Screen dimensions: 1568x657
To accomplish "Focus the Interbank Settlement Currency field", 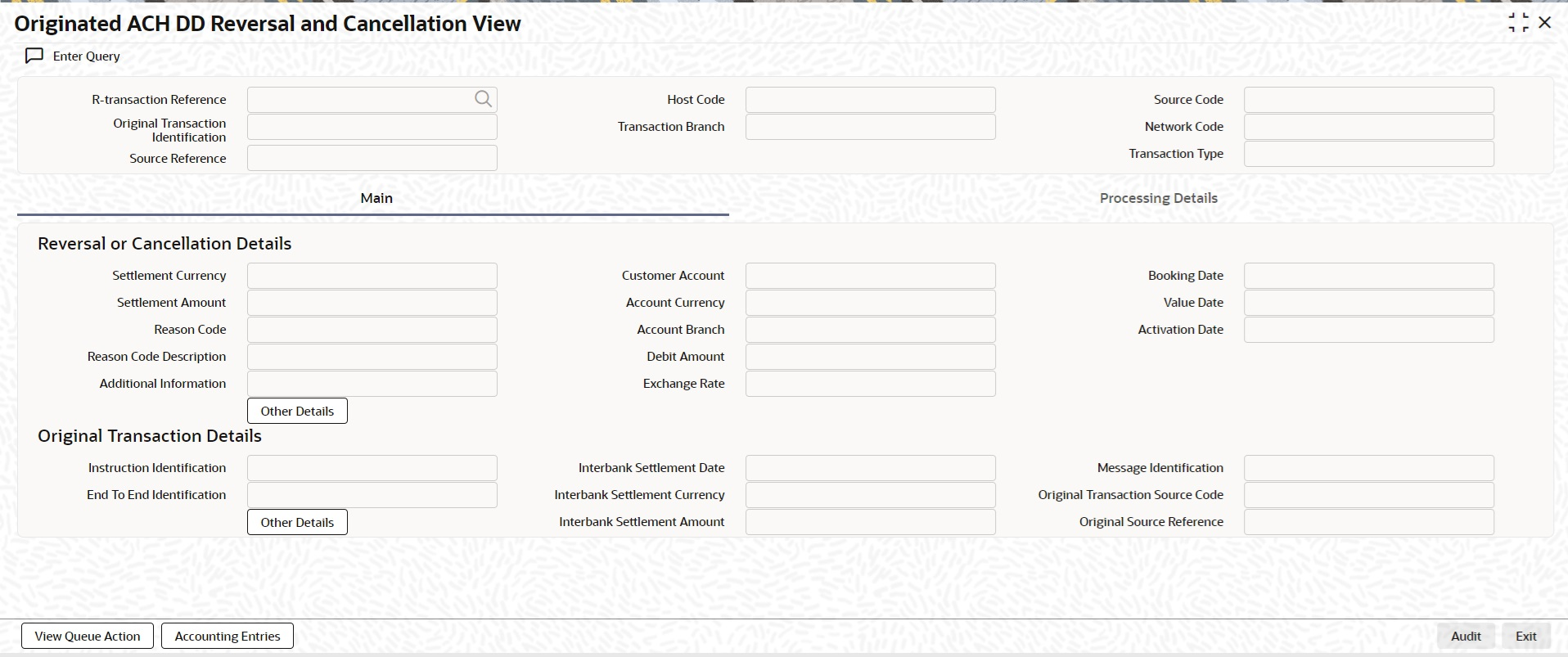I will pyautogui.click(x=871, y=495).
